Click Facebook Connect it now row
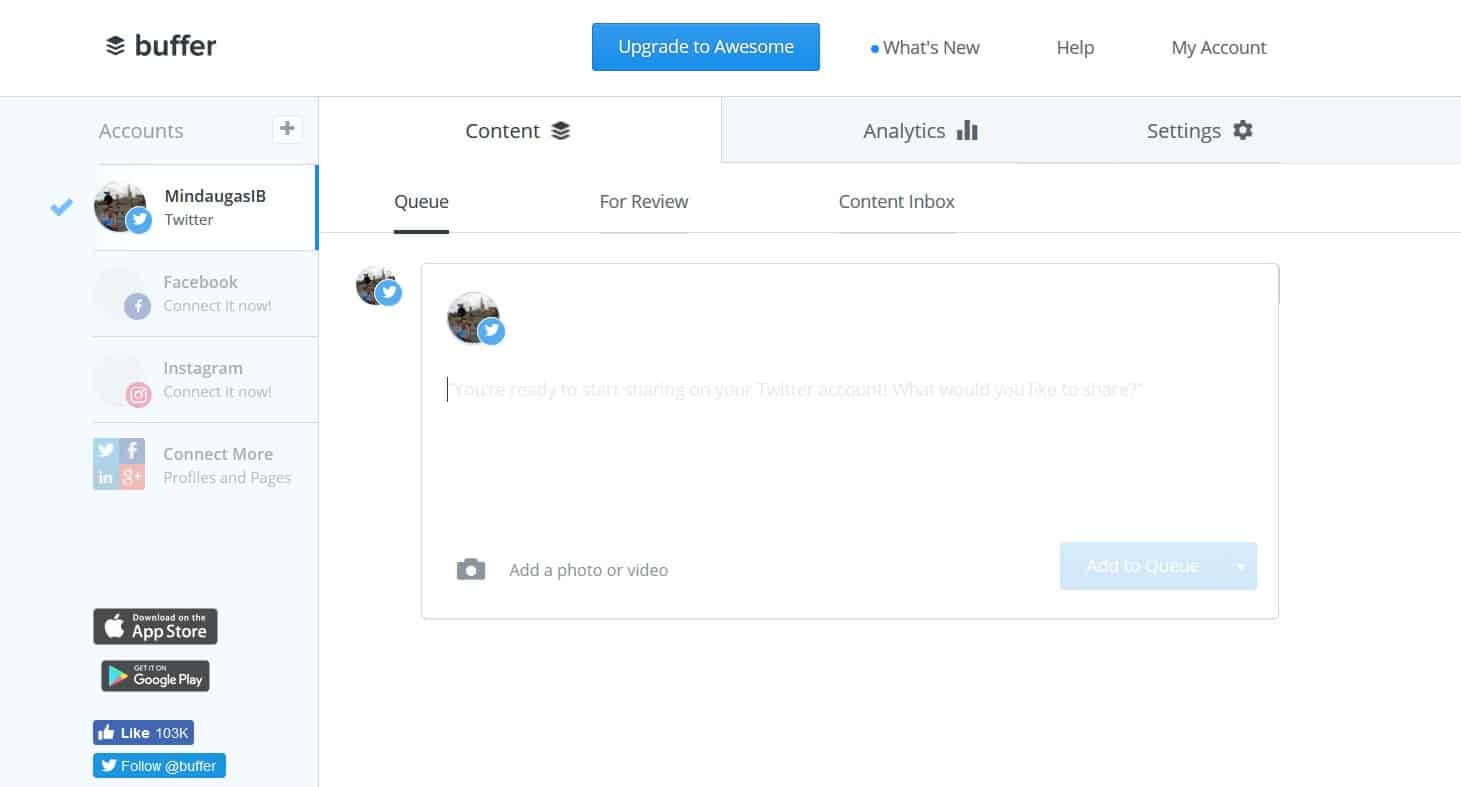 click(x=206, y=294)
